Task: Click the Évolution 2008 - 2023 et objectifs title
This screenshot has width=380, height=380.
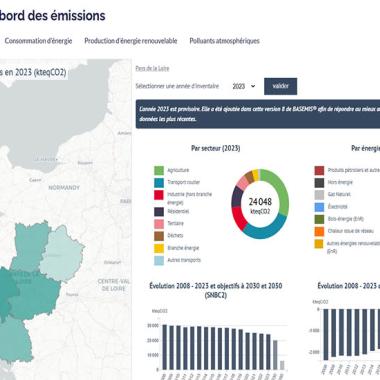Action: (x=216, y=290)
